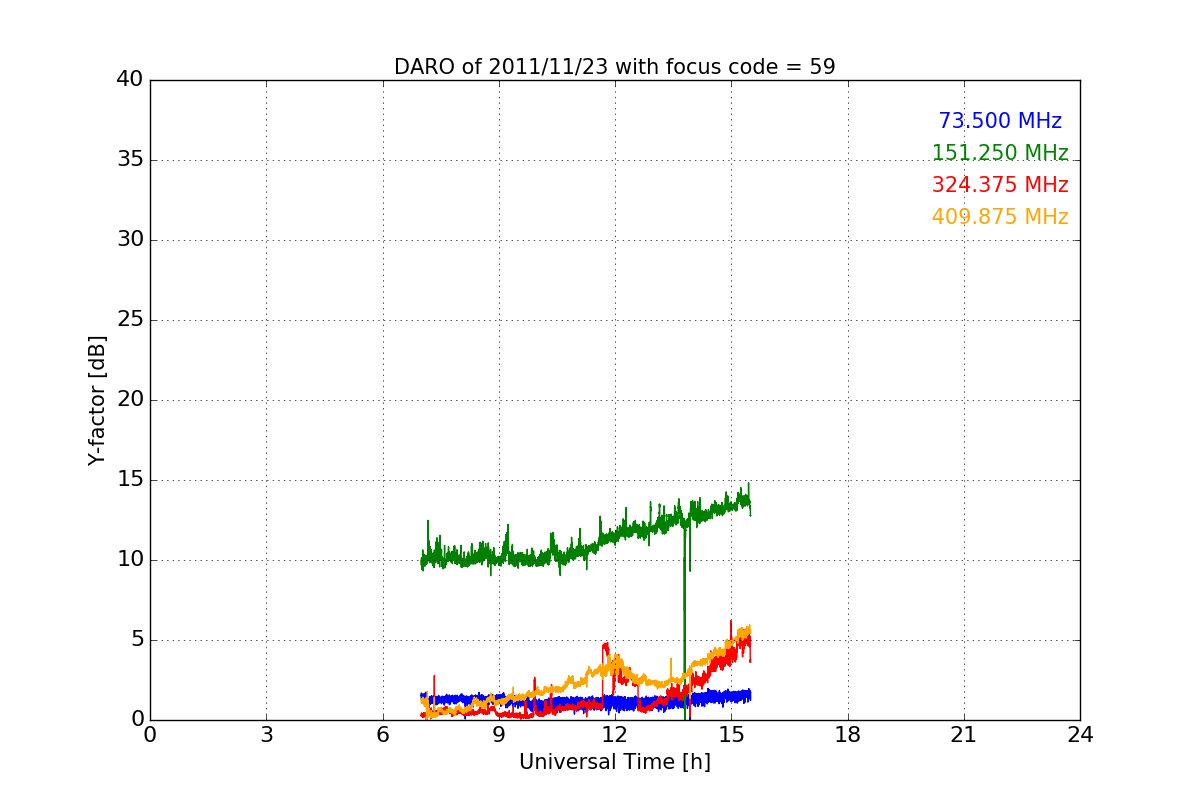Click the "Universal Time [h]" axis label
This screenshot has height=800, width=1200.
tap(614, 762)
